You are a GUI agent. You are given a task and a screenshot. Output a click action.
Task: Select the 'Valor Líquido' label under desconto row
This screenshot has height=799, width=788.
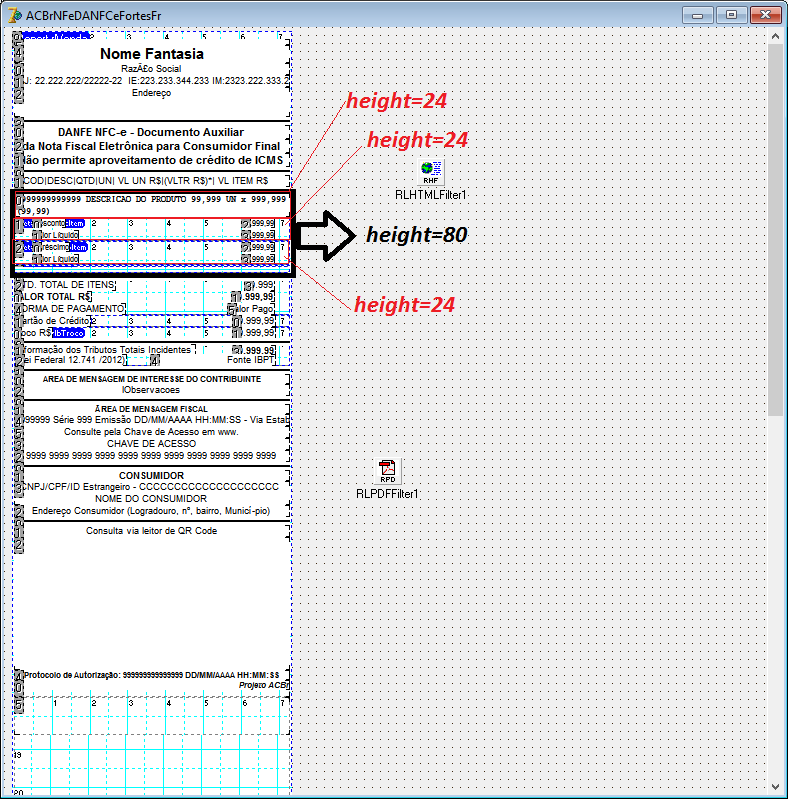(57, 235)
